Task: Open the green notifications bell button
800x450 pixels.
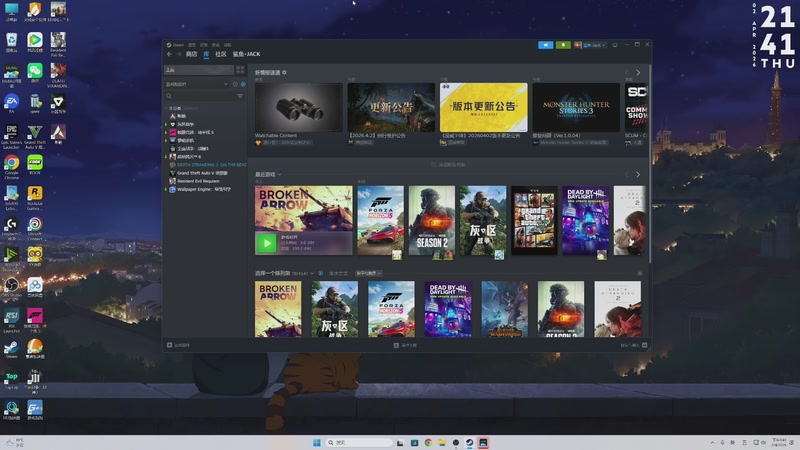Action: point(563,45)
